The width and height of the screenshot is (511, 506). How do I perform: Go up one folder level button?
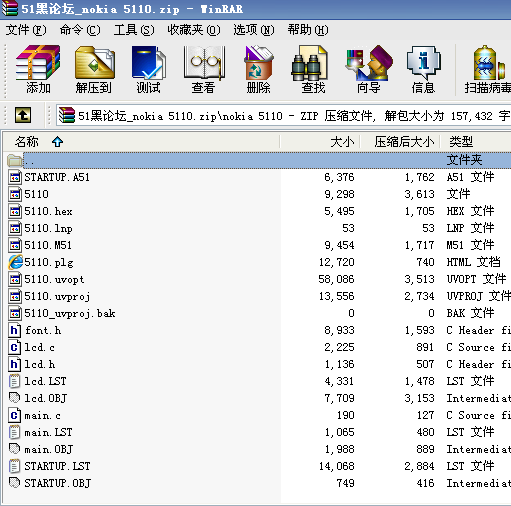tap(23, 115)
